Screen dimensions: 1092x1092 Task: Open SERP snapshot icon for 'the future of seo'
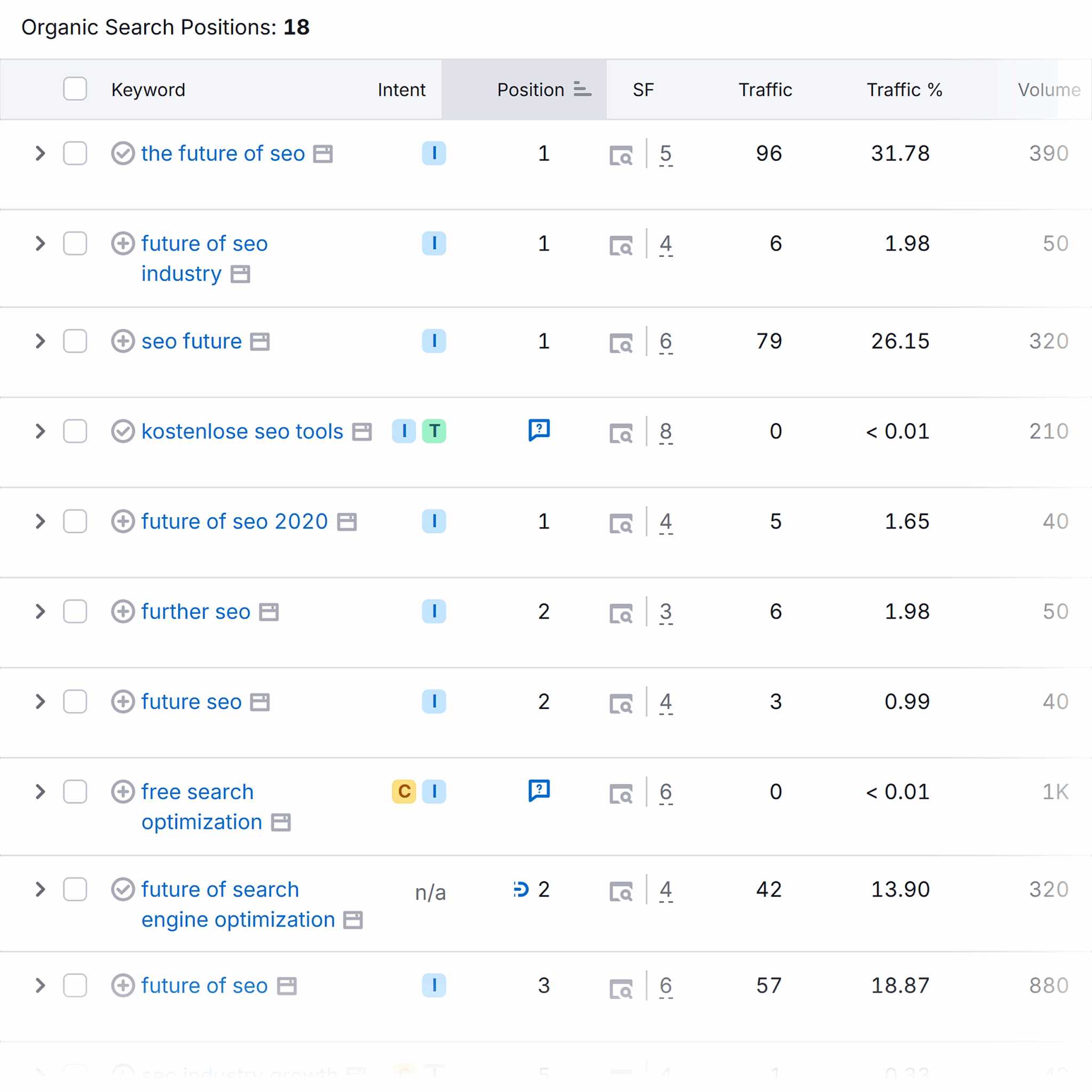(621, 155)
